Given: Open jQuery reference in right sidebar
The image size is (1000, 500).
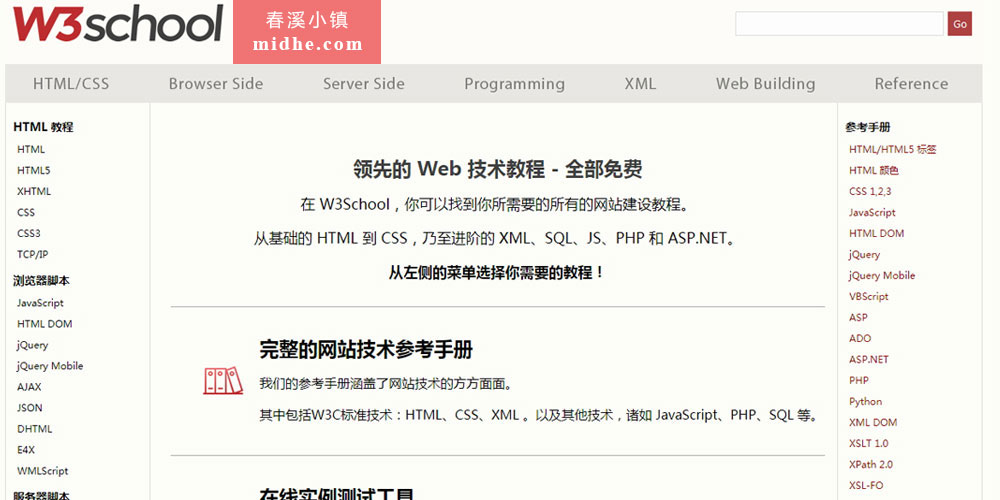Looking at the screenshot, I should pyautogui.click(x=864, y=254).
